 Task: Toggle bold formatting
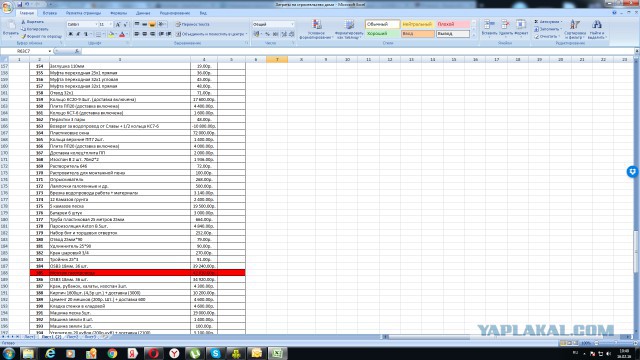tap(71, 35)
